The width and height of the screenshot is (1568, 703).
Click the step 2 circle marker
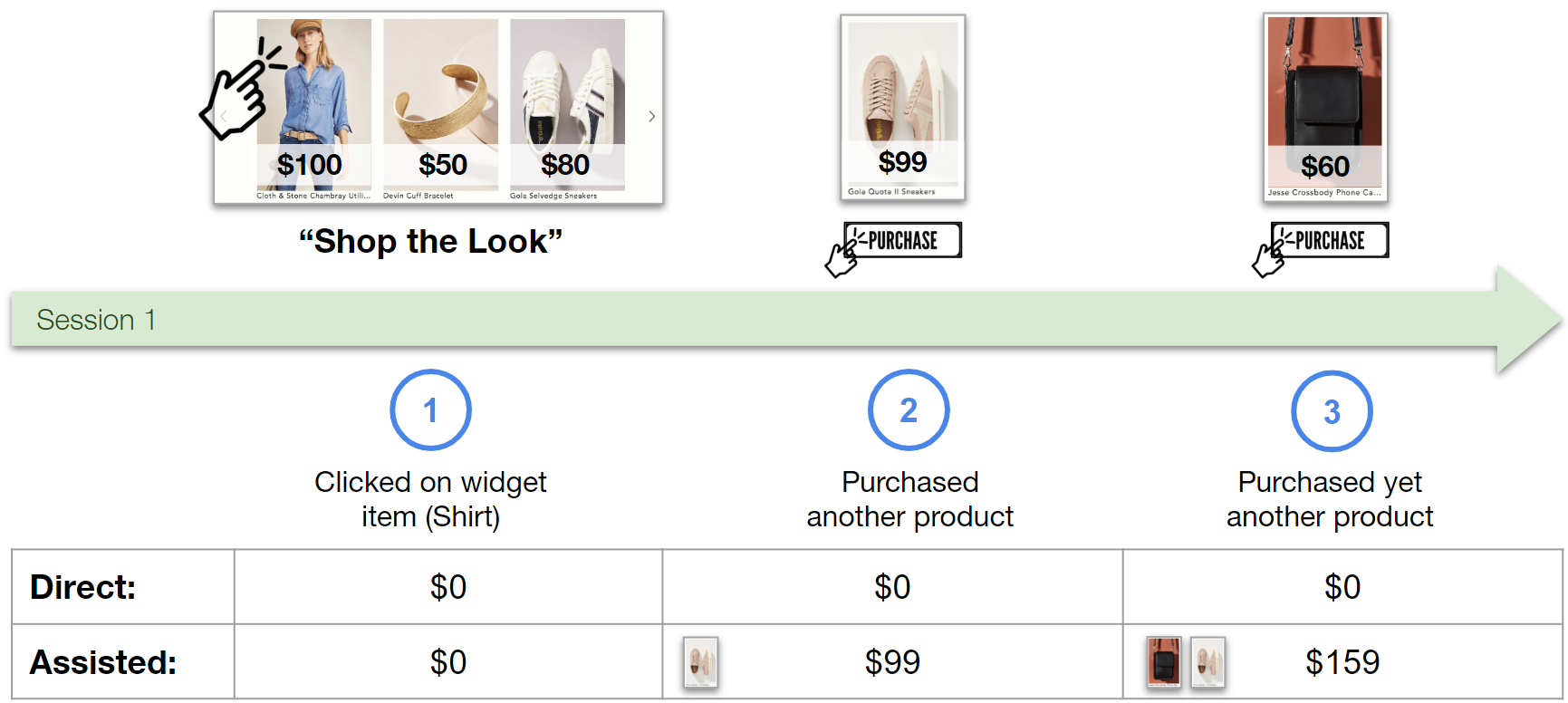(x=909, y=410)
